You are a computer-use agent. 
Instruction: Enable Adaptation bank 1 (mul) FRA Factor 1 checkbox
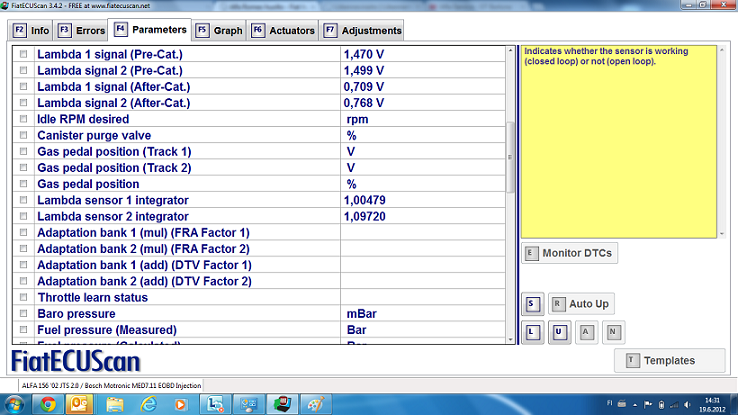click(x=24, y=232)
